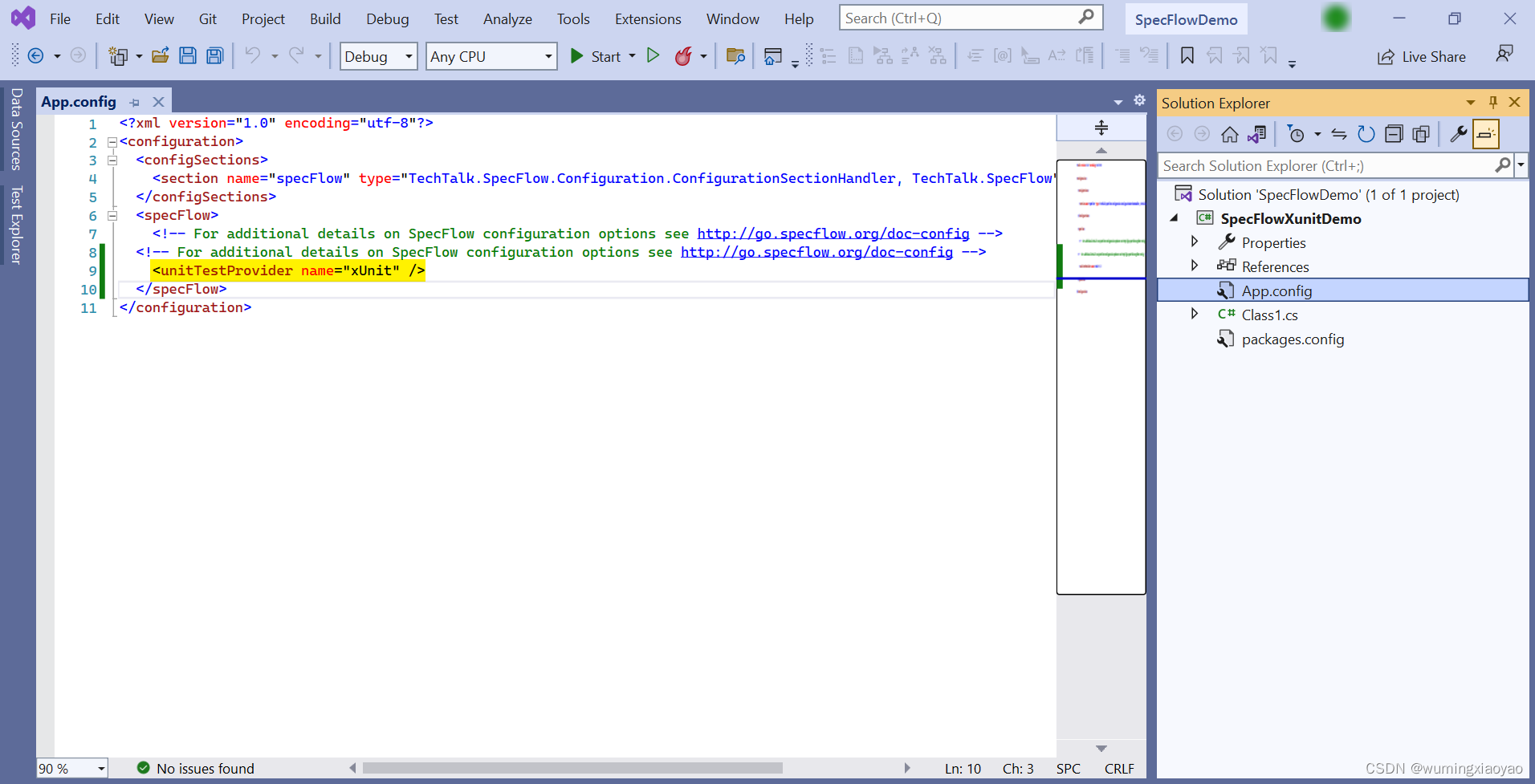
Task: Expand the Properties node
Action: [1195, 242]
